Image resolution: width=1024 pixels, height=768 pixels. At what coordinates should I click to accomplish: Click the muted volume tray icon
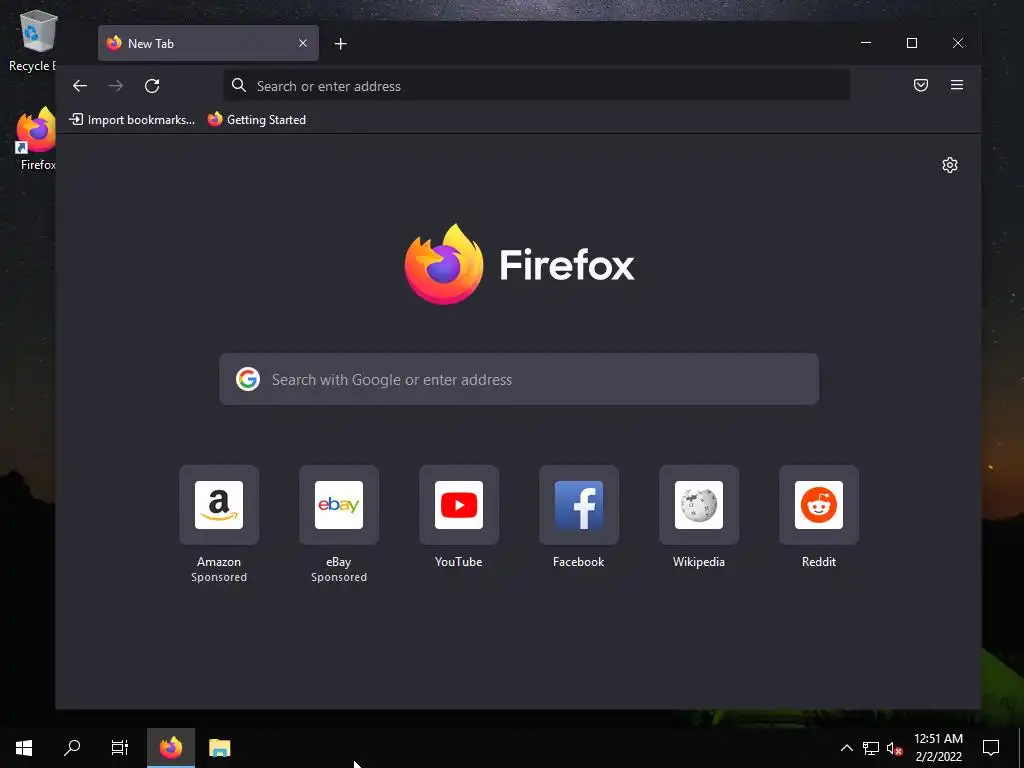coord(894,748)
